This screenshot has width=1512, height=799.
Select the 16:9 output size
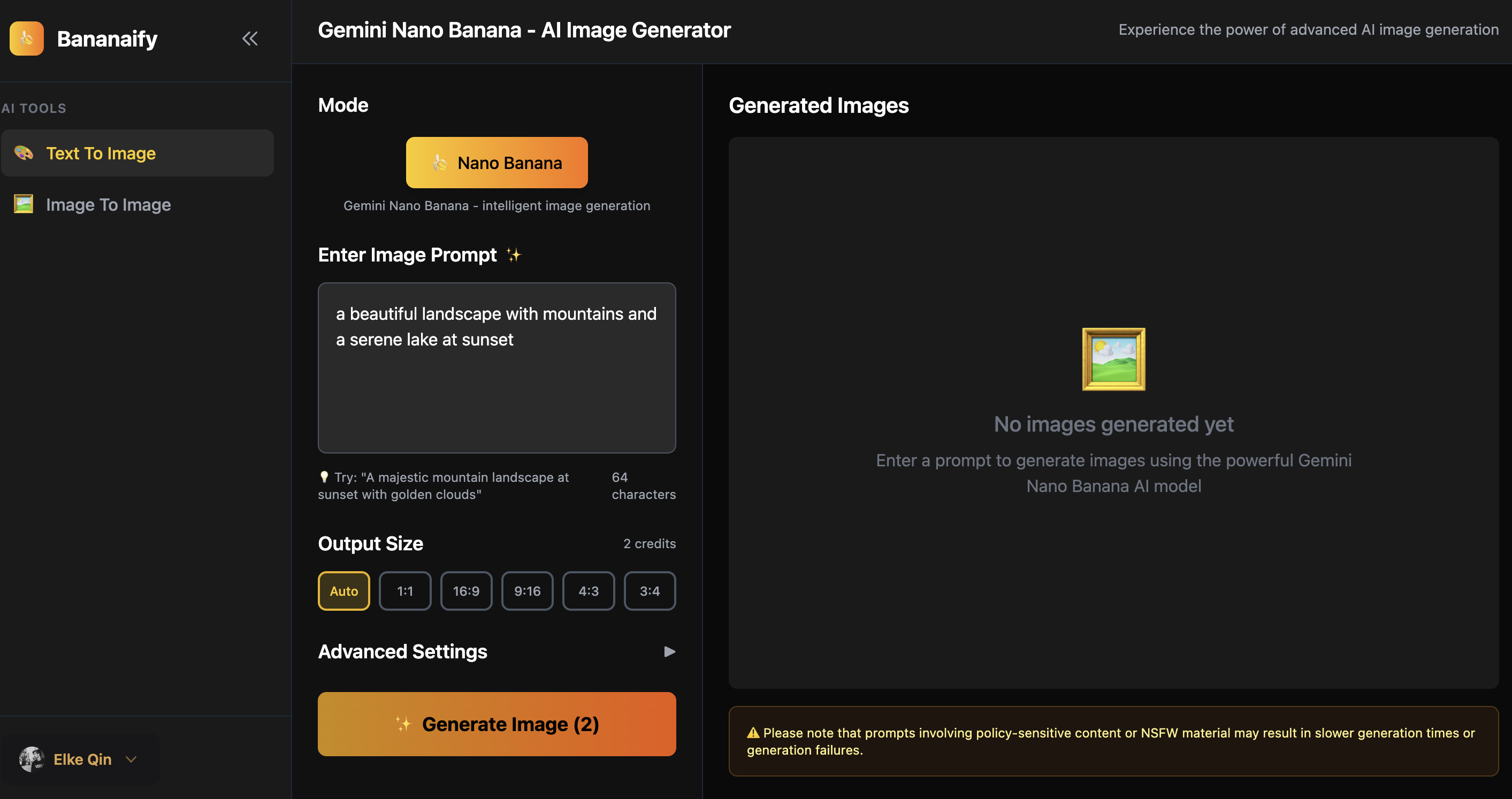coord(466,591)
